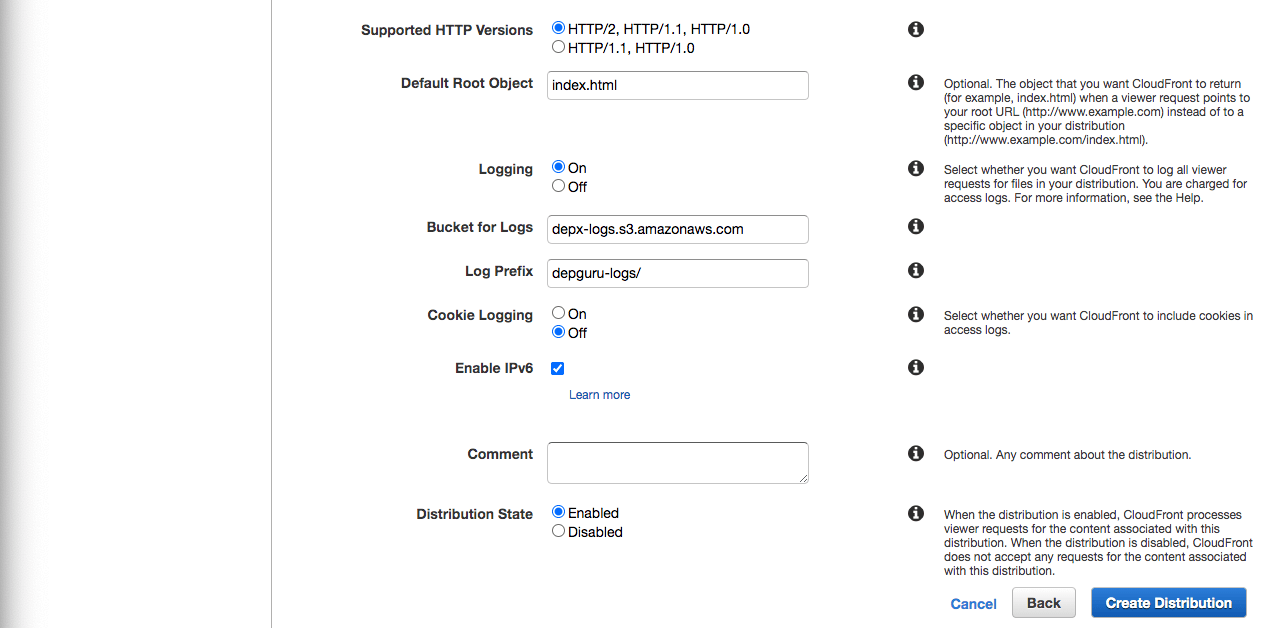1275x628 pixels.
Task: Click info icon next to Comment
Action: (915, 454)
